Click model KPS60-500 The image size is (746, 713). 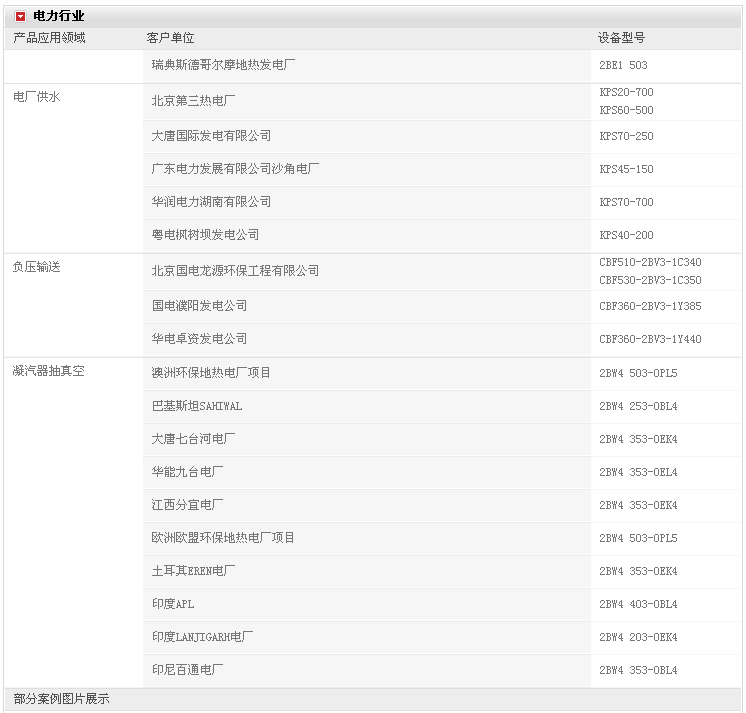pos(626,110)
